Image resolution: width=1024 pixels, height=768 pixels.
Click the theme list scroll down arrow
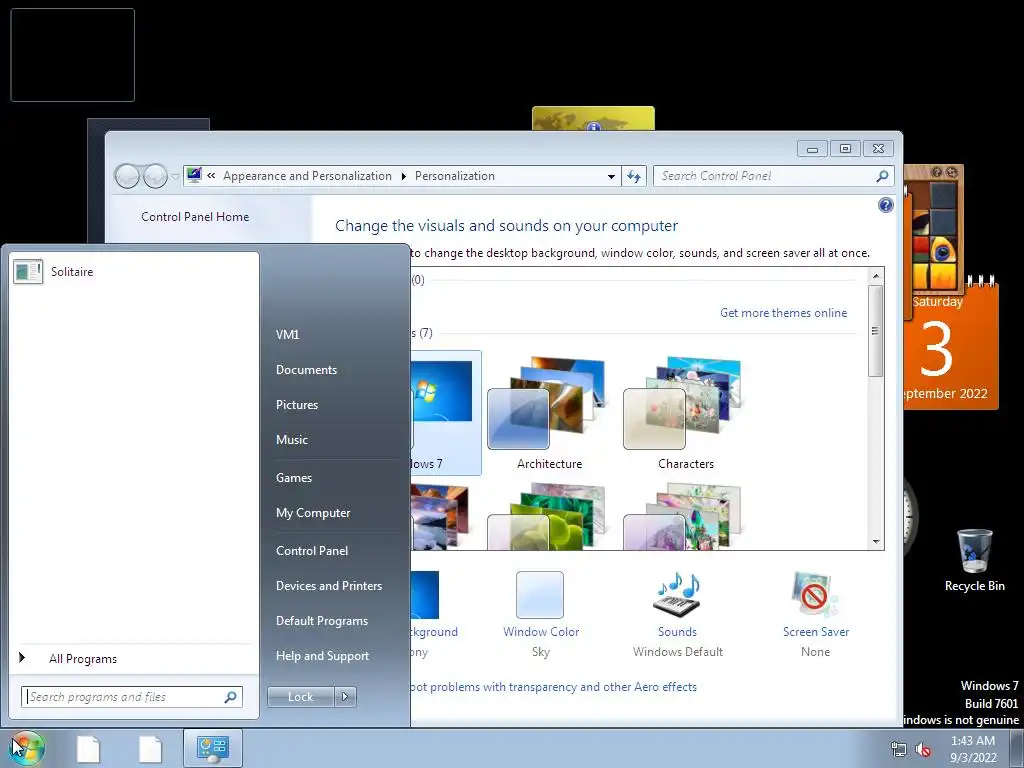876,542
